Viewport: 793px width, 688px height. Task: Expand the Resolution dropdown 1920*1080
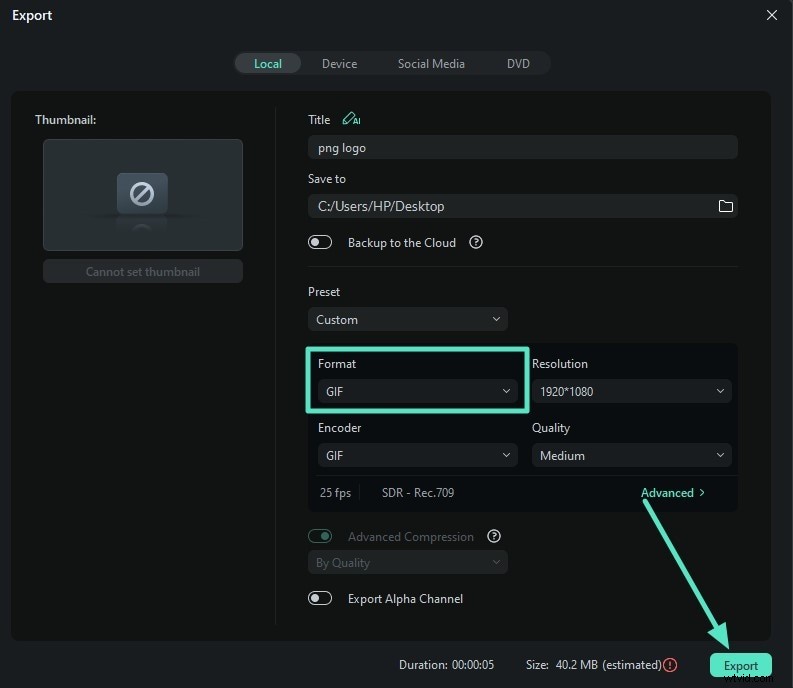(631, 392)
